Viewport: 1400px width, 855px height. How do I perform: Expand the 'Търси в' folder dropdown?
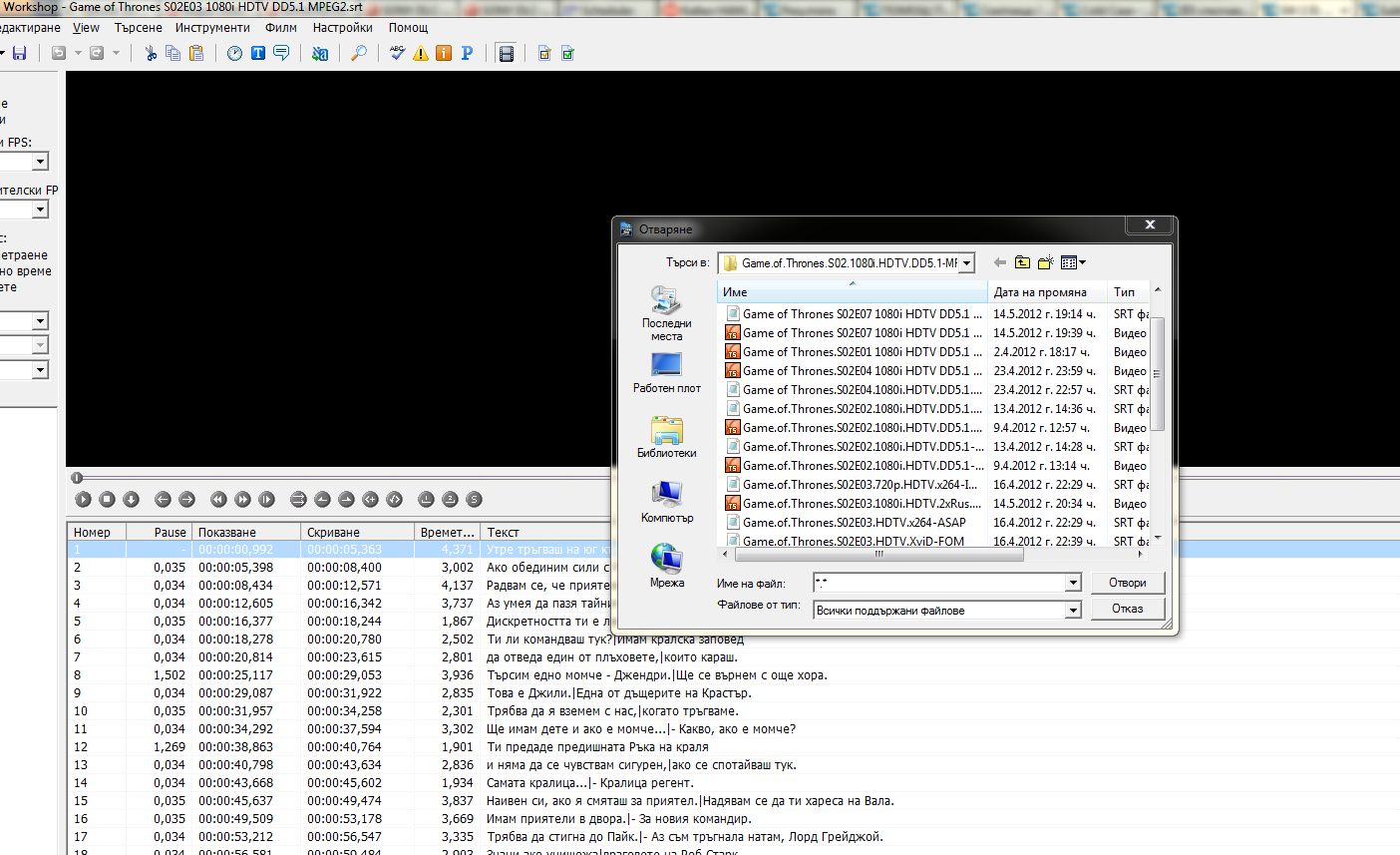(x=966, y=263)
